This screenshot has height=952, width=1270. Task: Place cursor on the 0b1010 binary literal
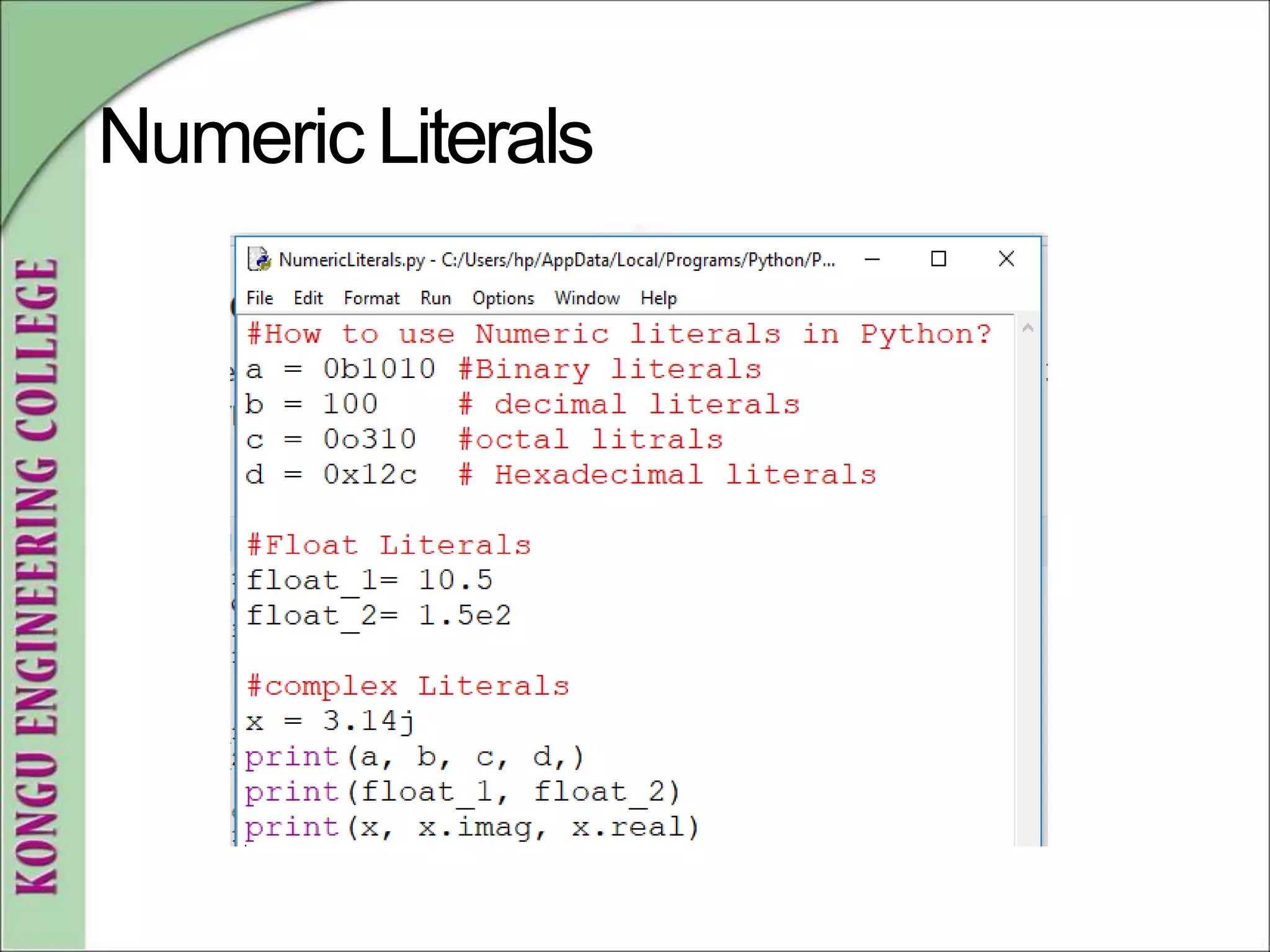[x=379, y=369]
